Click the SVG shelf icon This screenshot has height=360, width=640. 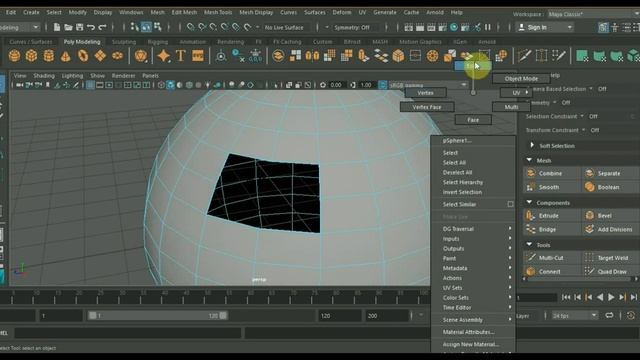pyautogui.click(x=198, y=56)
